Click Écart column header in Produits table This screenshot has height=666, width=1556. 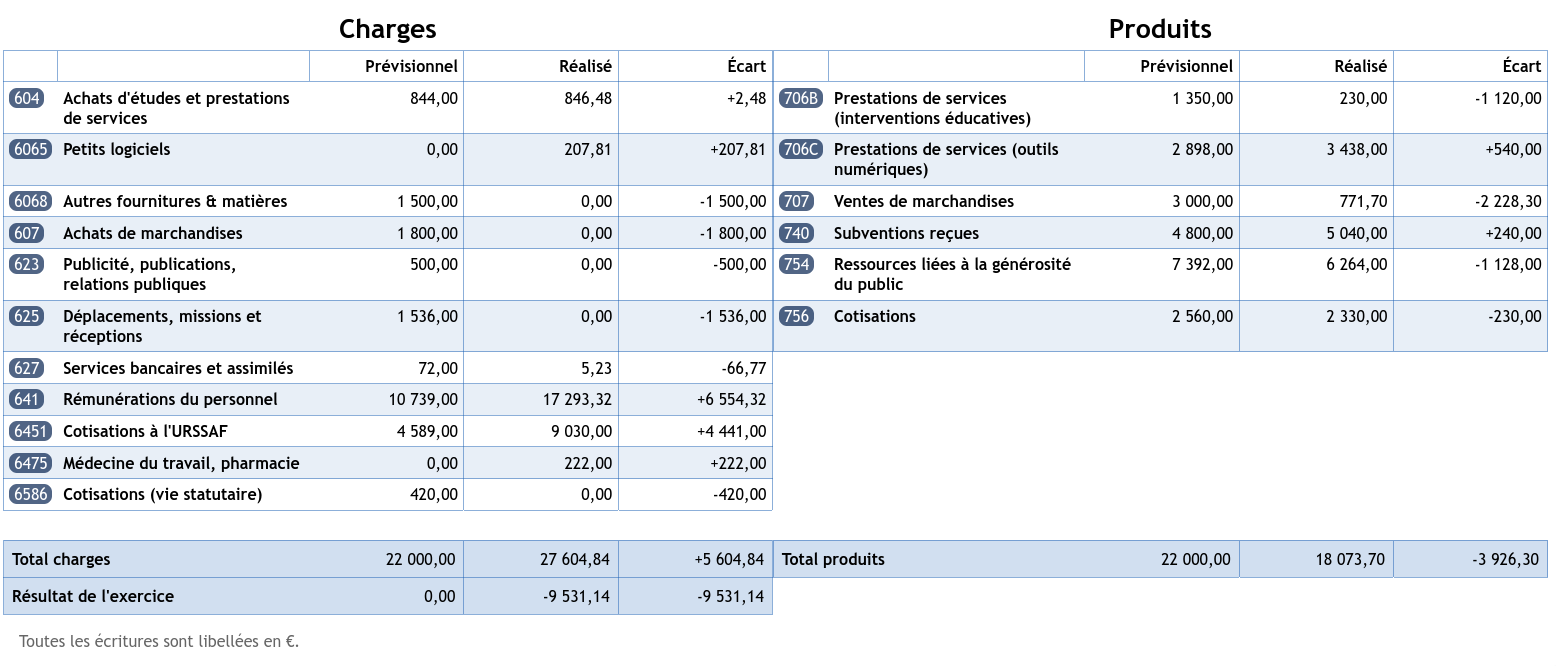[x=1522, y=66]
